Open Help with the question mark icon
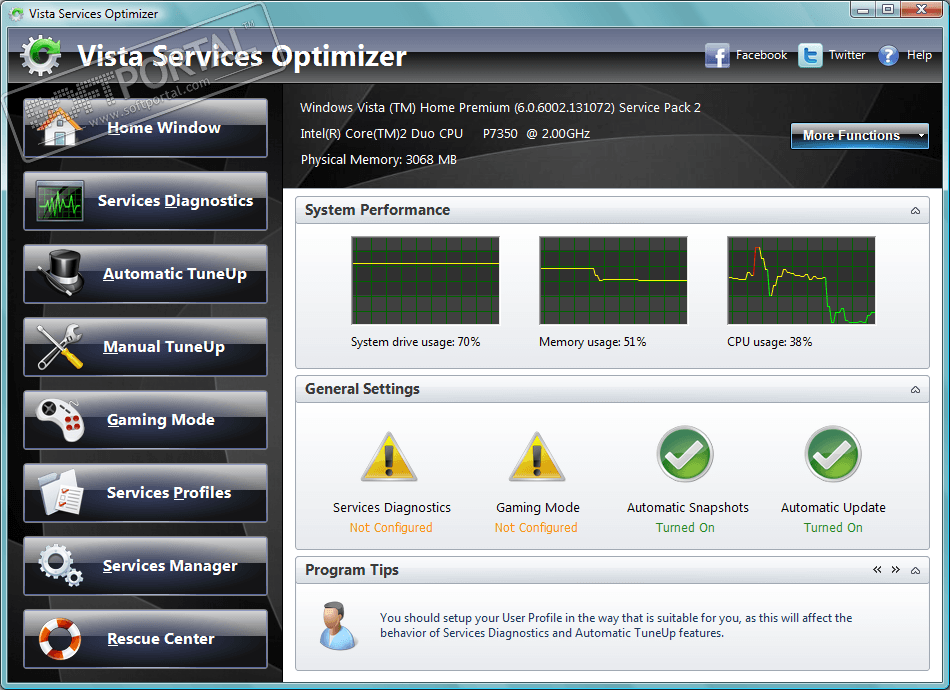Viewport: 950px width, 690px height. point(888,56)
